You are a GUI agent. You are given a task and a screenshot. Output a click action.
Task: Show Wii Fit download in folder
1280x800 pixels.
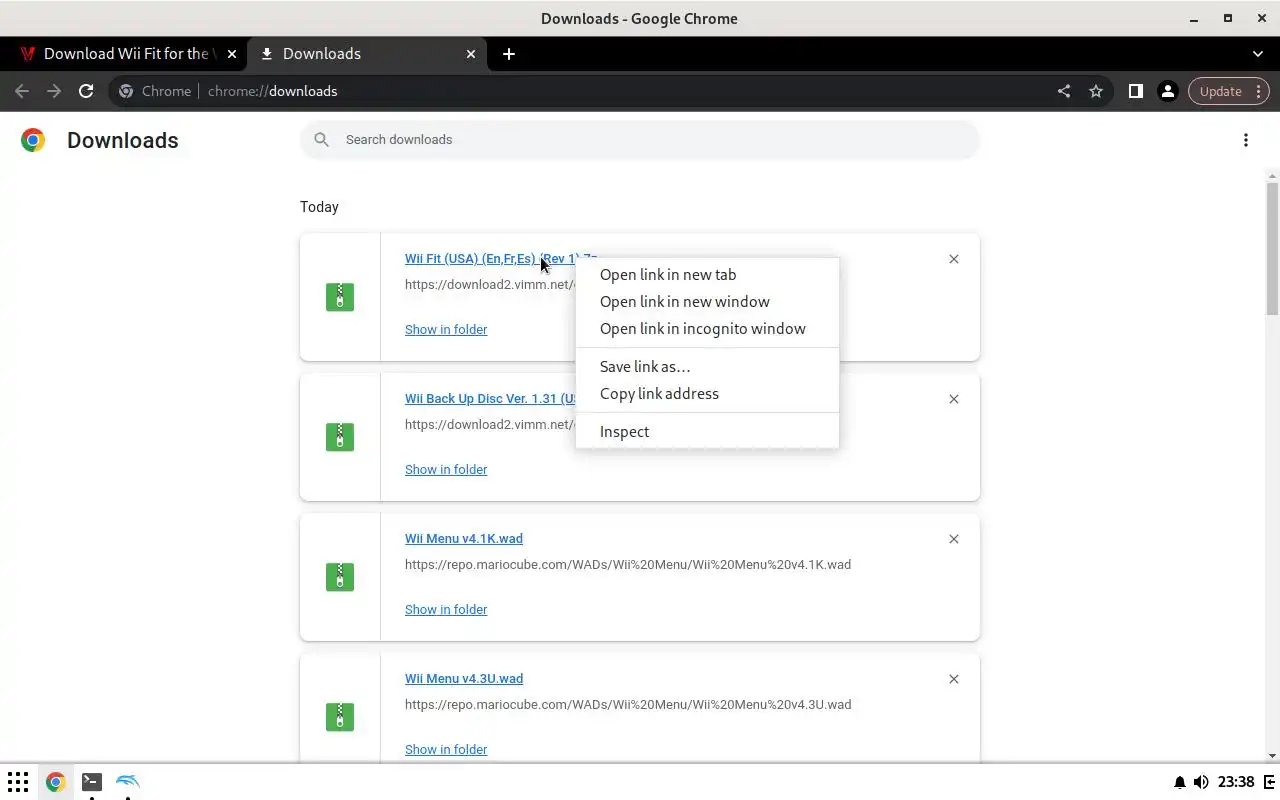446,329
